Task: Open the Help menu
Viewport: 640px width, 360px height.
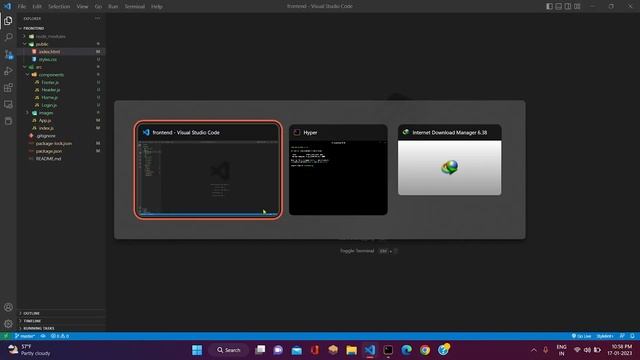Action: pyautogui.click(x=157, y=7)
